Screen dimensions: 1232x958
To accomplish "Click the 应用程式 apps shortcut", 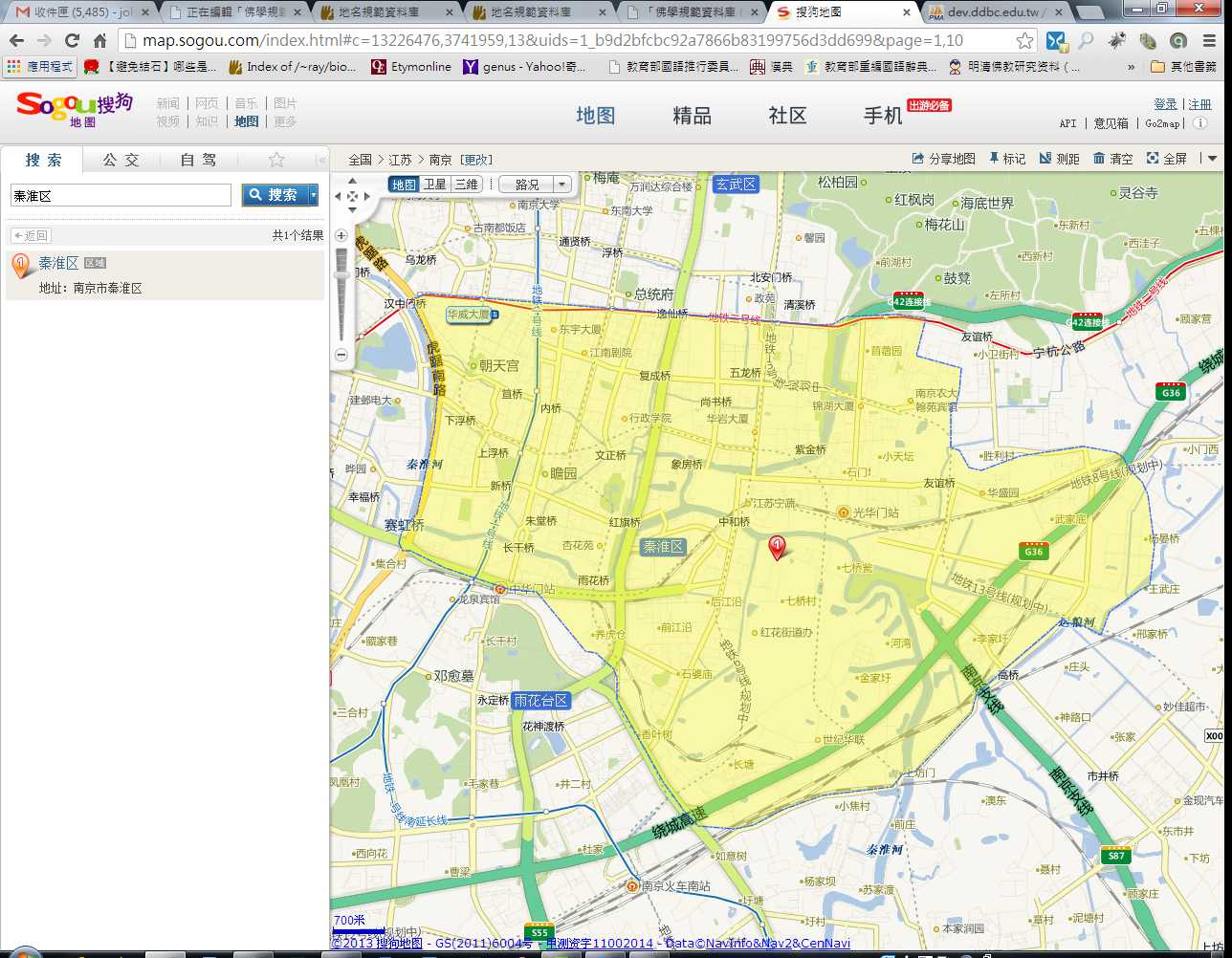I will coord(39,67).
